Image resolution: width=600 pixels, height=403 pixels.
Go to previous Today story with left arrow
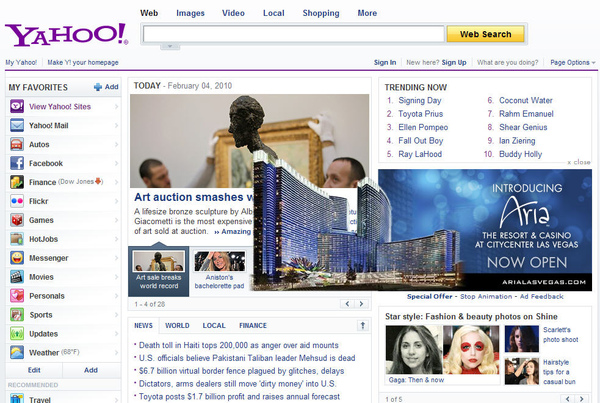tap(347, 304)
